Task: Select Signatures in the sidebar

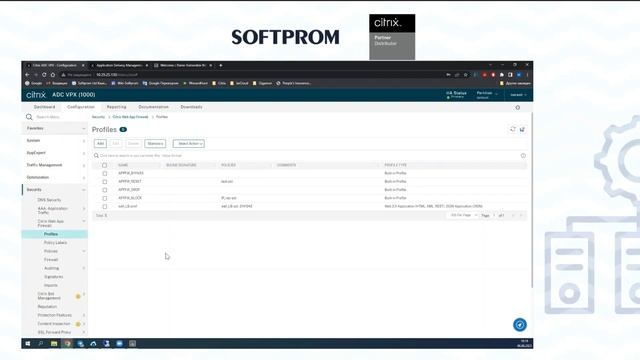Action: click(53, 277)
